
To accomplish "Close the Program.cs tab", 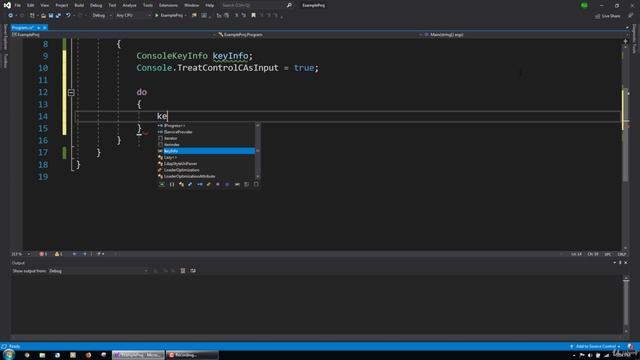I will (x=44, y=27).
